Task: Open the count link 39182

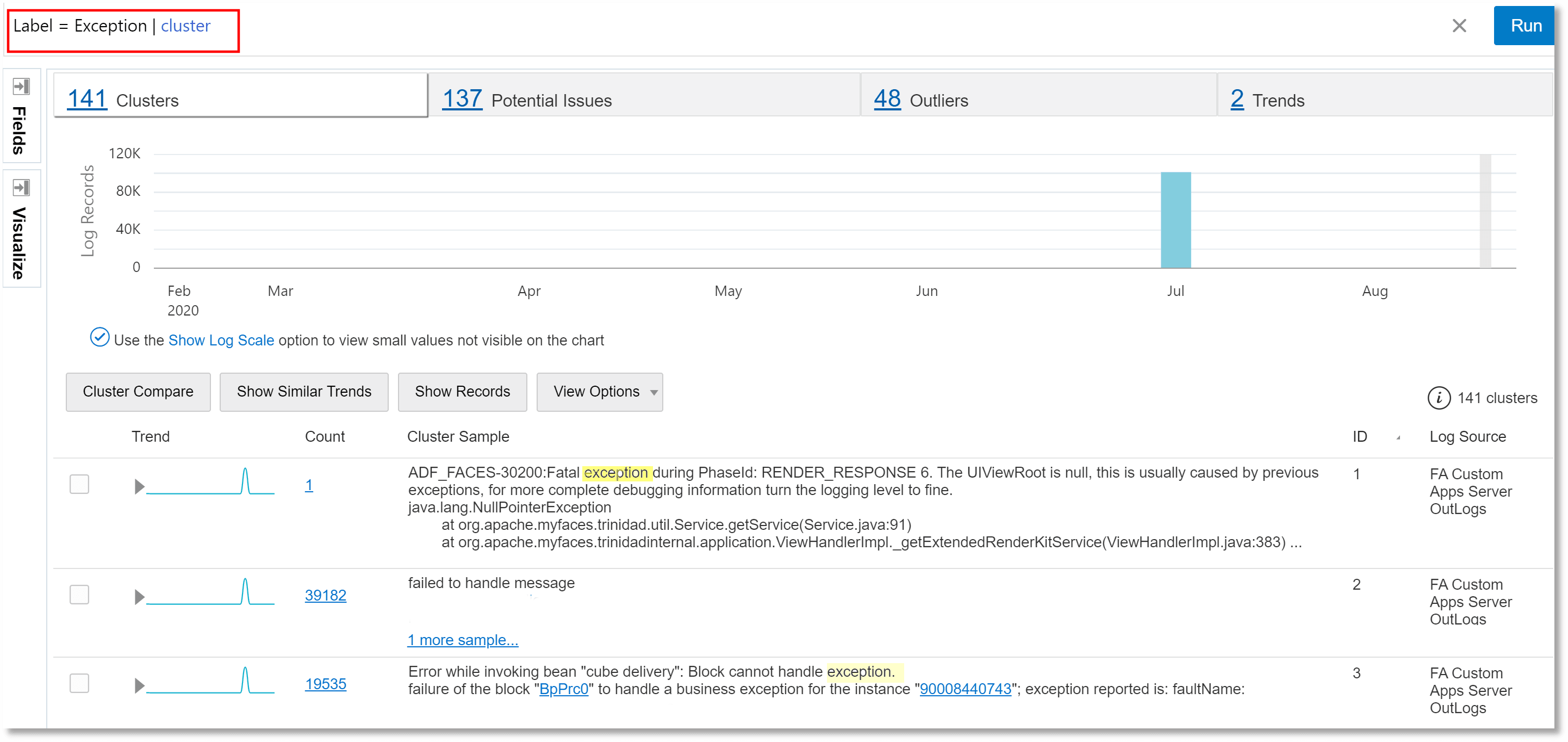Action: coord(326,595)
